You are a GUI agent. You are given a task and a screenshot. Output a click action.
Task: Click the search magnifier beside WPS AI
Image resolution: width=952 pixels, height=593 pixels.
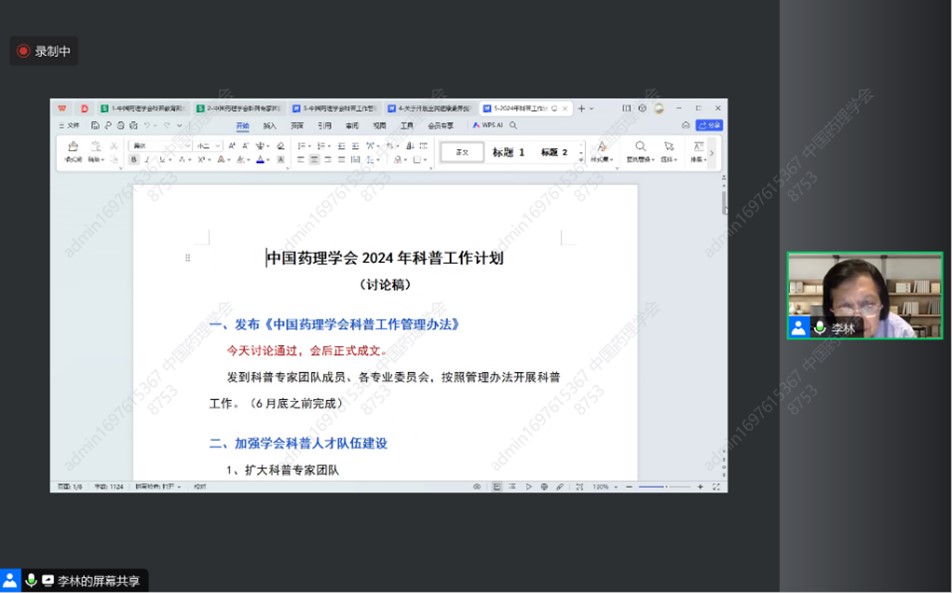point(514,125)
